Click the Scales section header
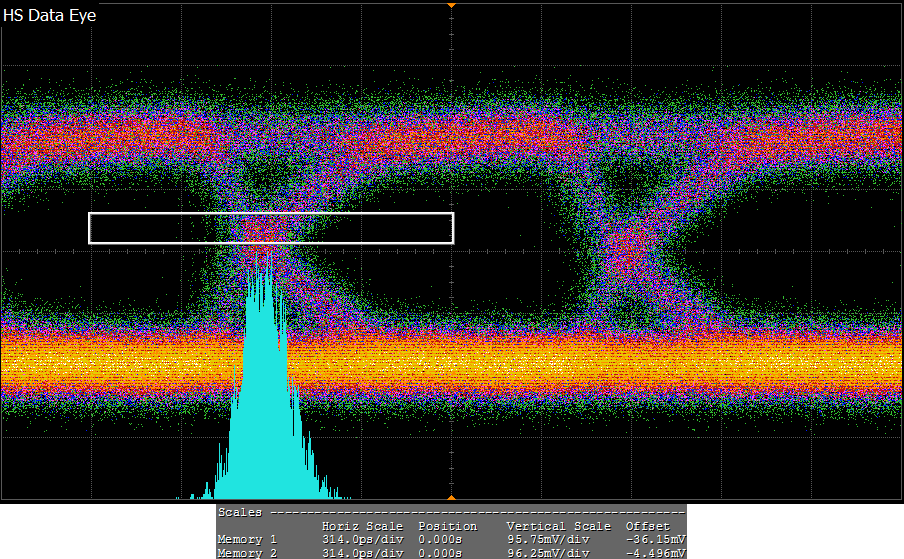Image resolution: width=904 pixels, height=559 pixels. 240,512
